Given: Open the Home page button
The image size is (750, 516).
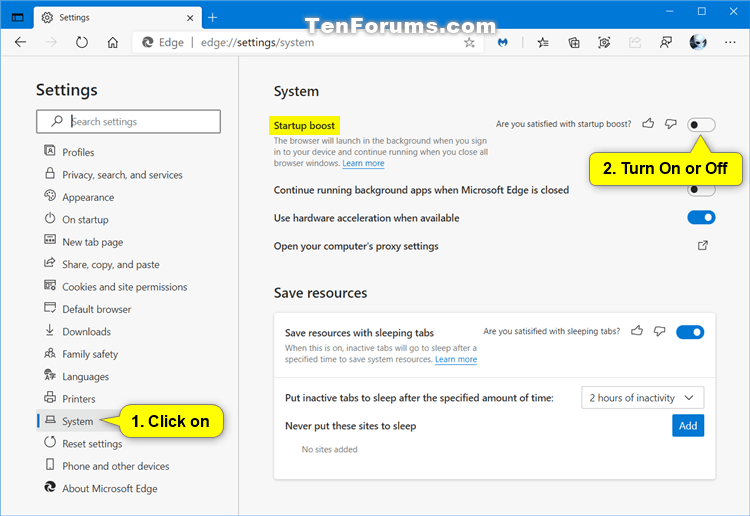Looking at the screenshot, I should (x=113, y=43).
